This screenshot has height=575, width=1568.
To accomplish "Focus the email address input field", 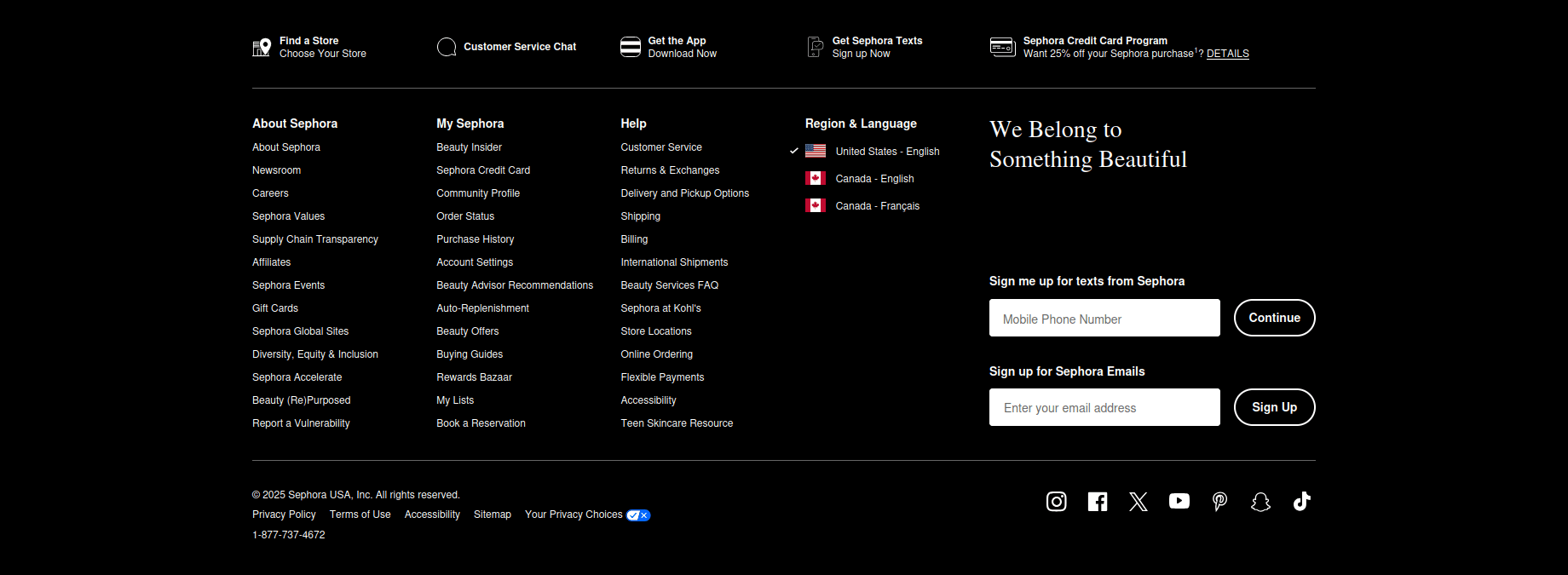I will tap(1104, 408).
